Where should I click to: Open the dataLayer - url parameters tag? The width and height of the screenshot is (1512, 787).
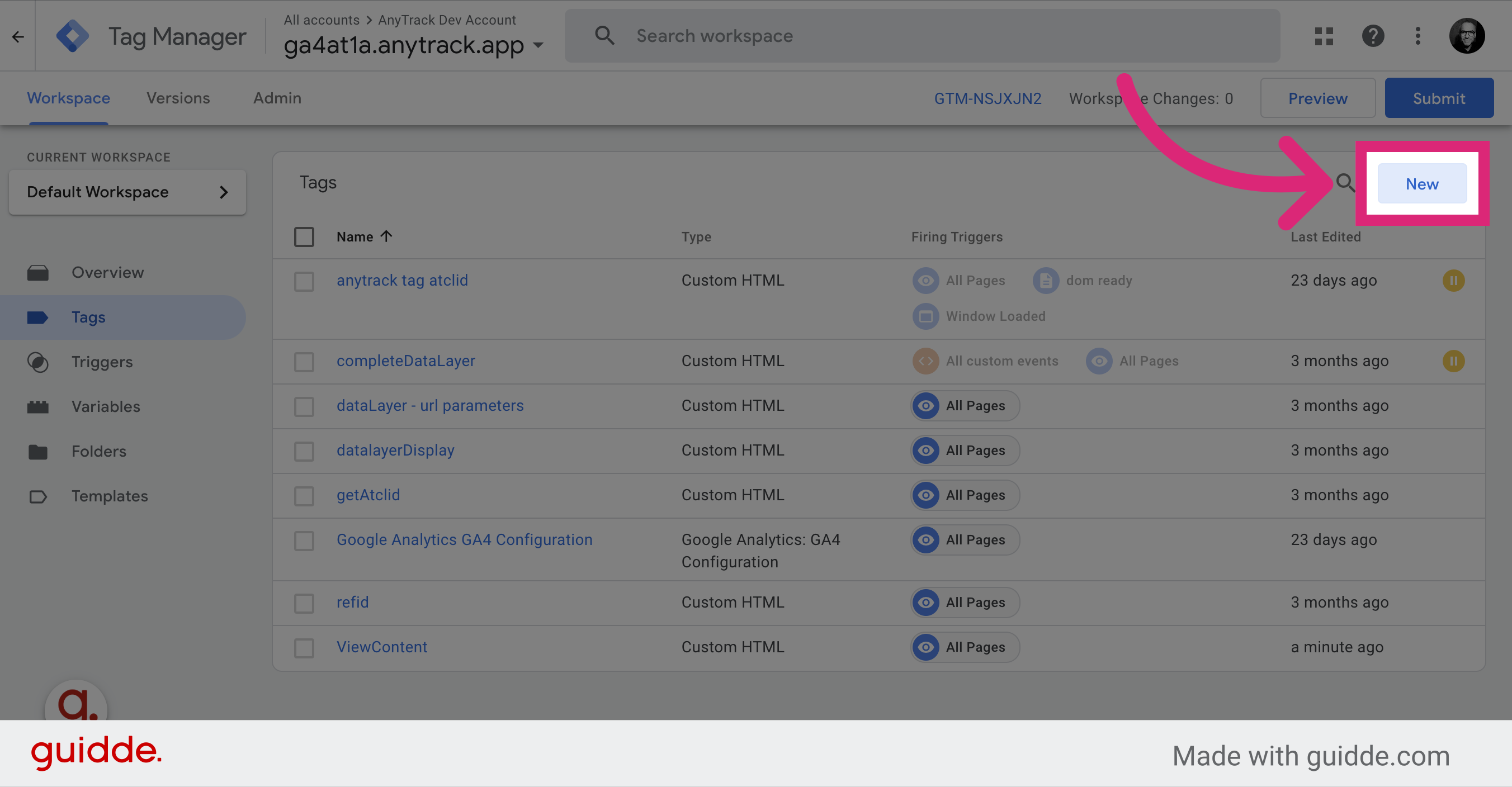point(429,406)
